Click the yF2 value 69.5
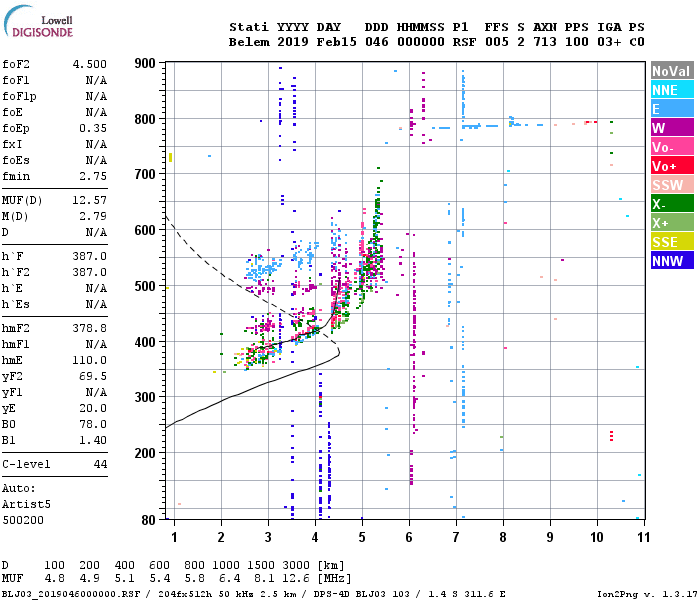 [x=93, y=376]
